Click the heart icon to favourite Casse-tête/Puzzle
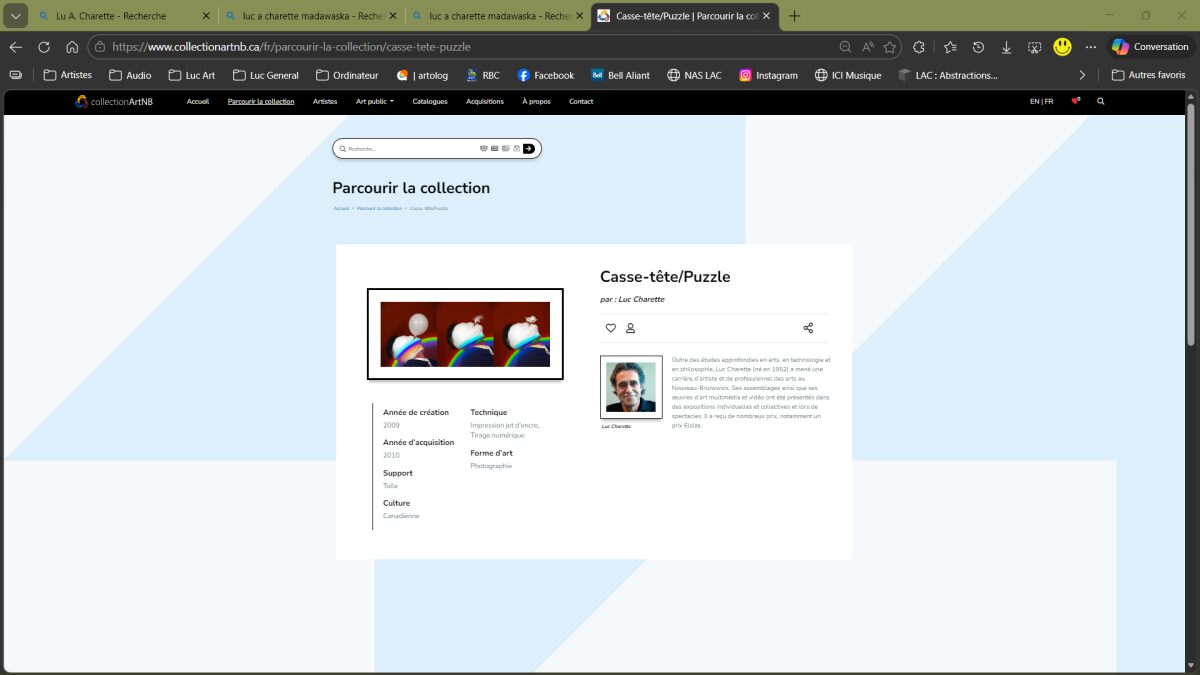 [x=610, y=328]
